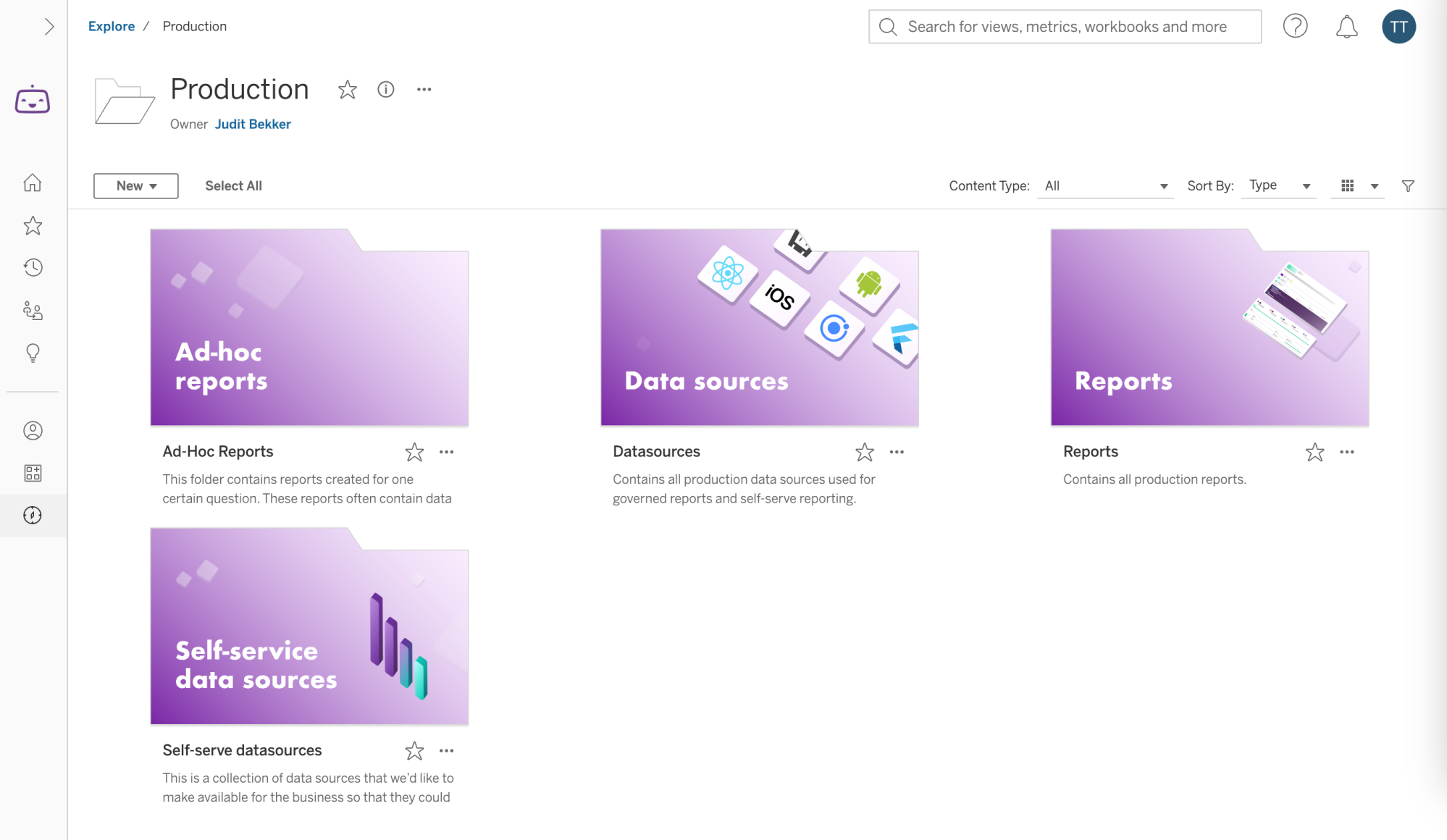Click the Self-serve datasources description text
The image size is (1447, 840).
coord(308,788)
